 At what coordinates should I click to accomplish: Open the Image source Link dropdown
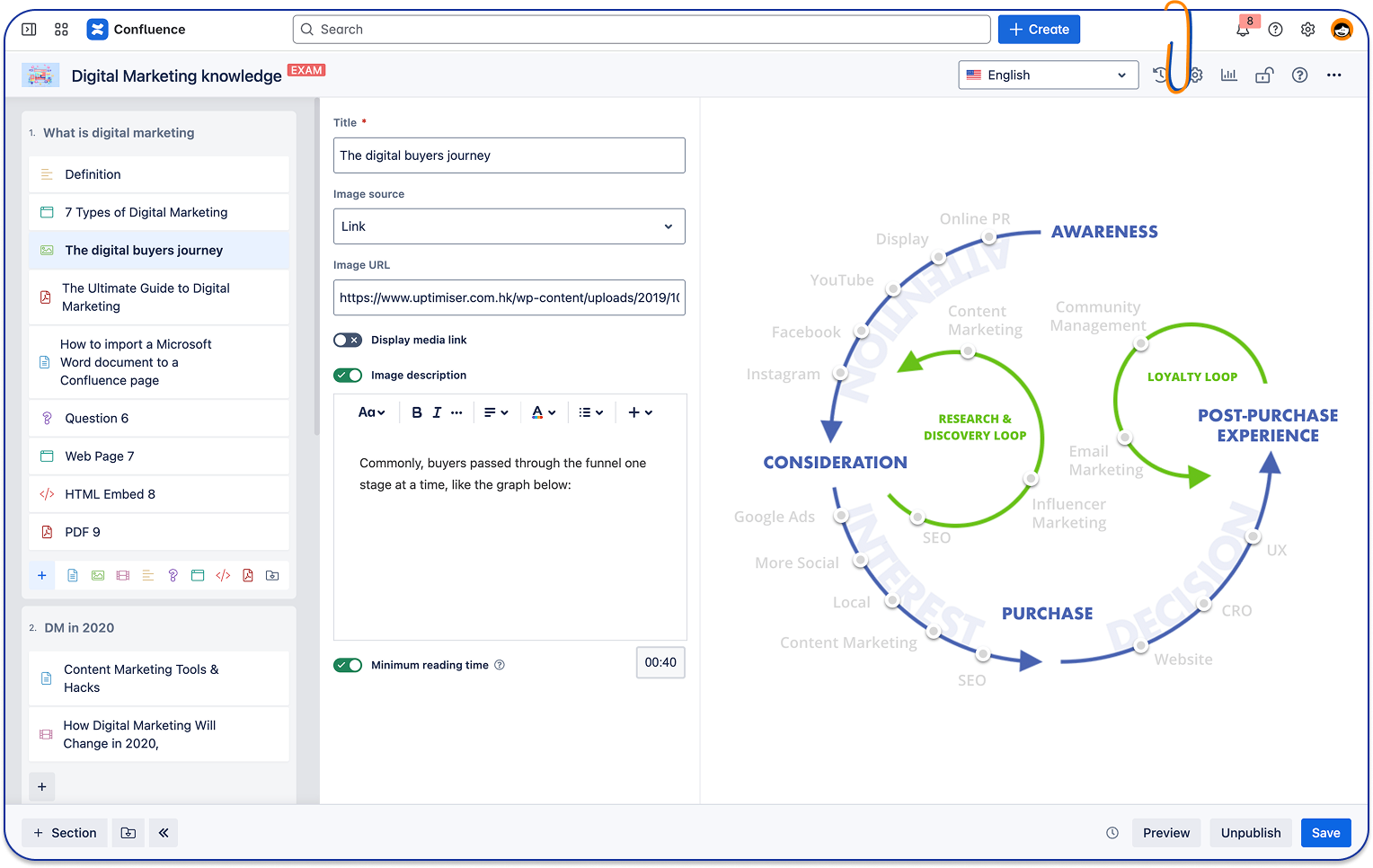[509, 226]
